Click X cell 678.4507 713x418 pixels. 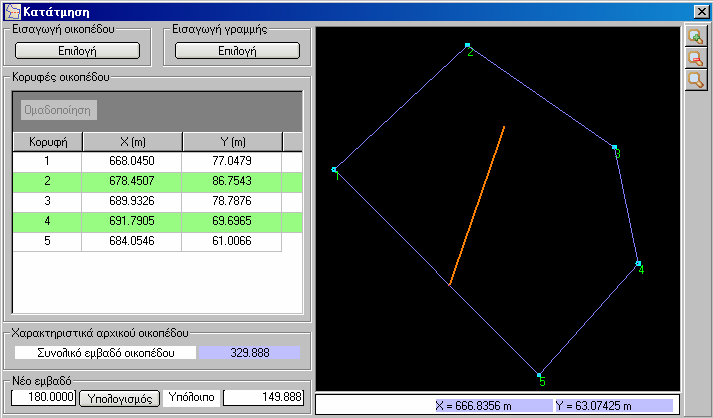[132, 181]
